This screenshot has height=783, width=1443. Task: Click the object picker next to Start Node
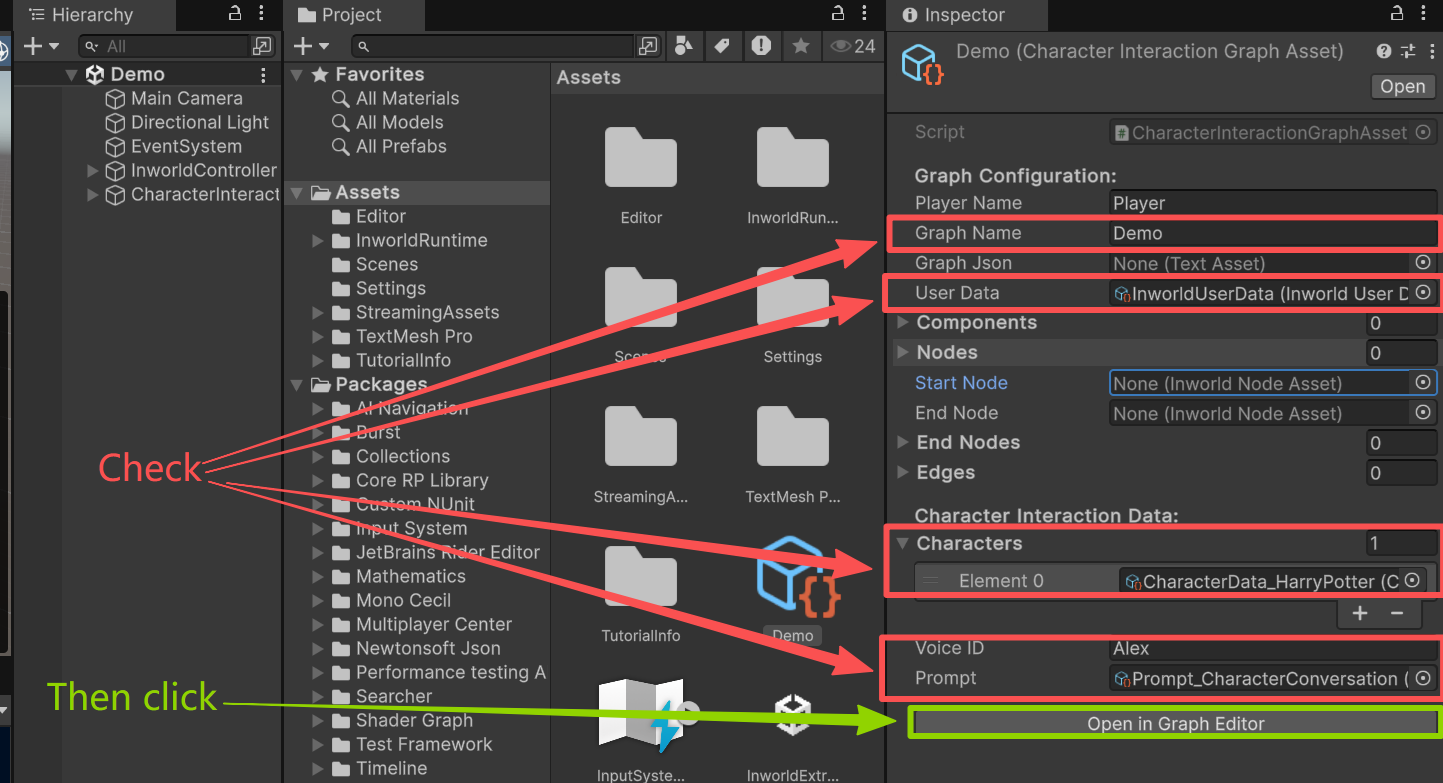tap(1424, 382)
